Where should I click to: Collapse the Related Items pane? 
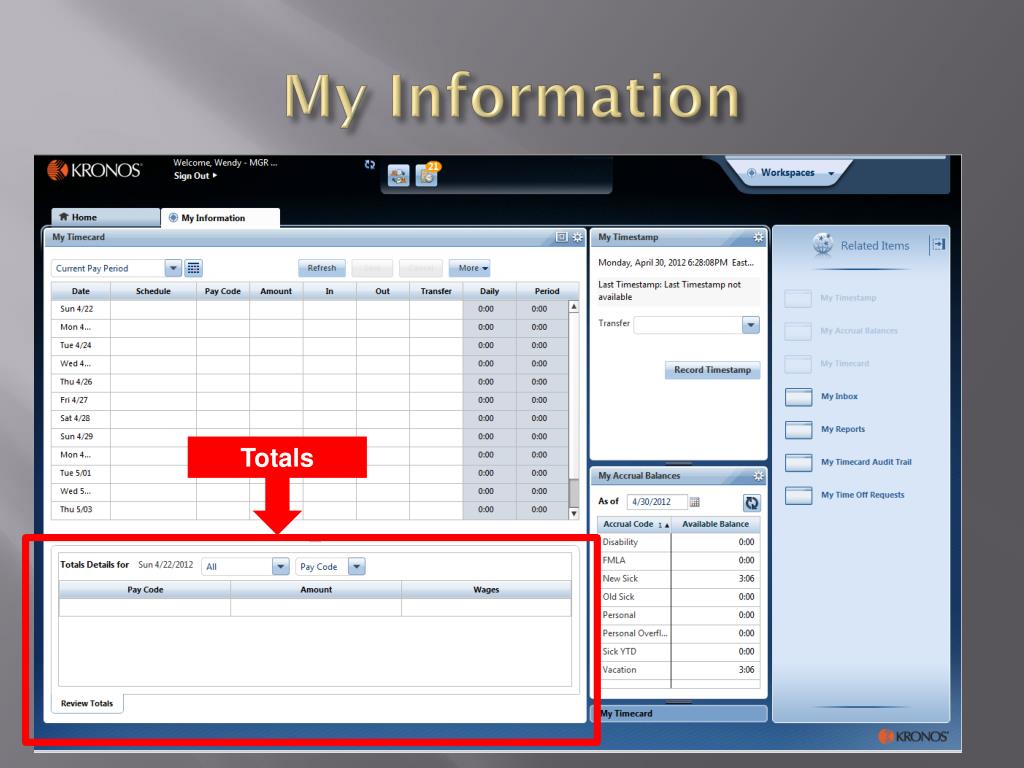click(938, 244)
